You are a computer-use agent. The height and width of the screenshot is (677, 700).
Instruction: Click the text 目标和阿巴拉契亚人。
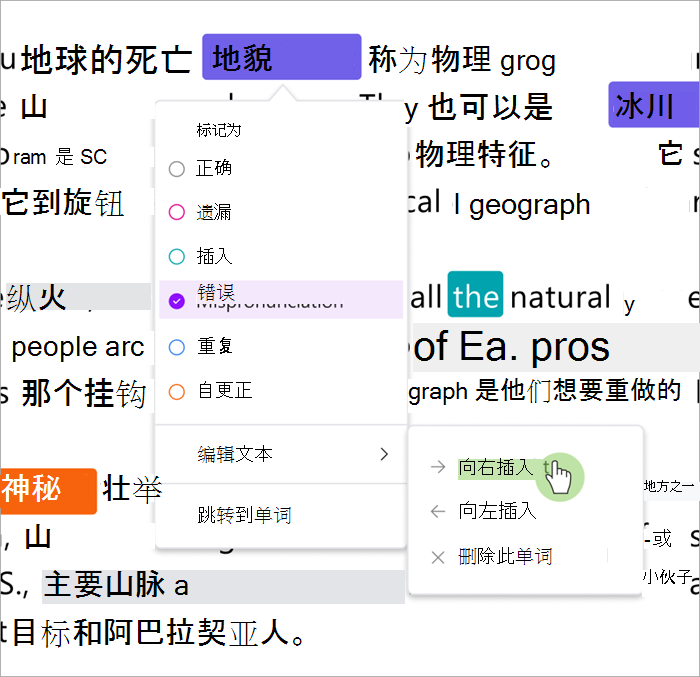tap(159, 632)
